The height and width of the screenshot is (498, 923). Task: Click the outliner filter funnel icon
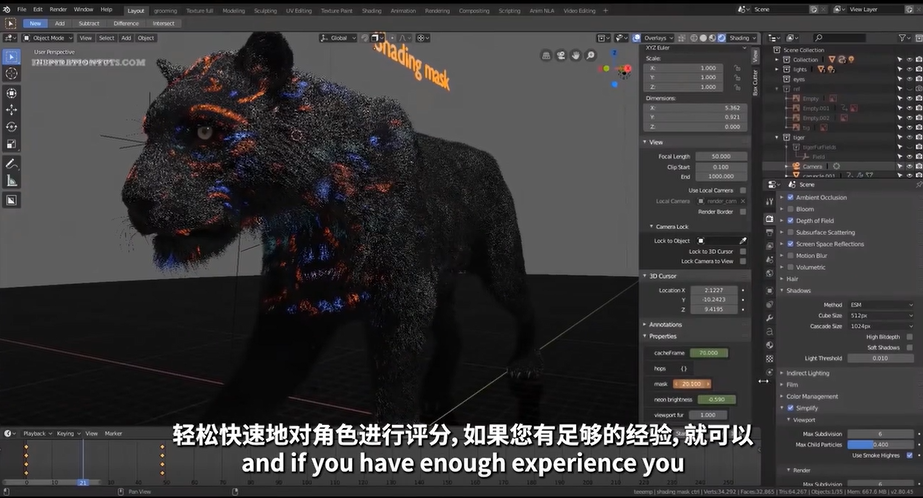click(x=902, y=38)
